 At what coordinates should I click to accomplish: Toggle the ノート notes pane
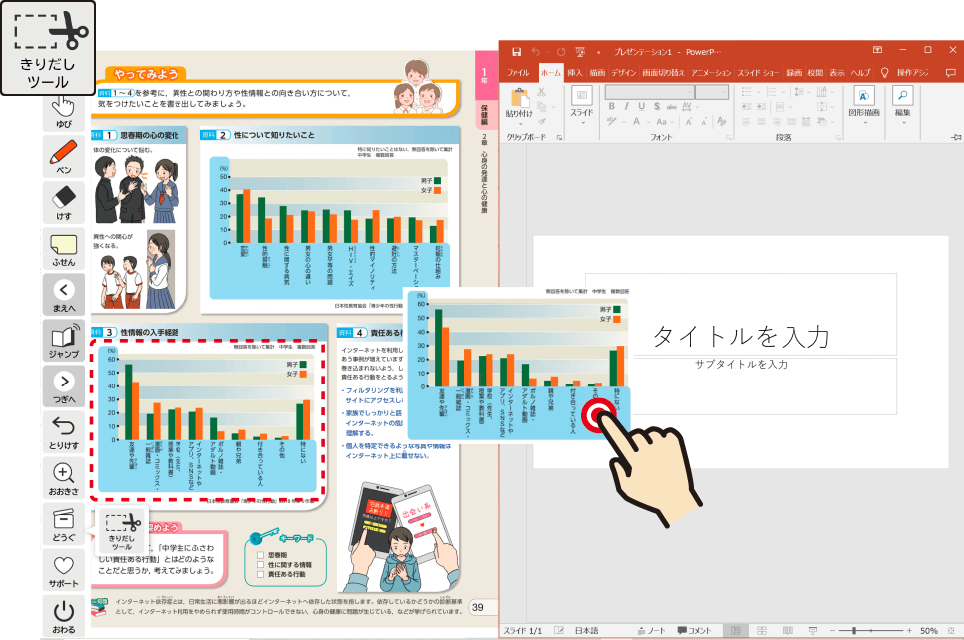pos(652,631)
